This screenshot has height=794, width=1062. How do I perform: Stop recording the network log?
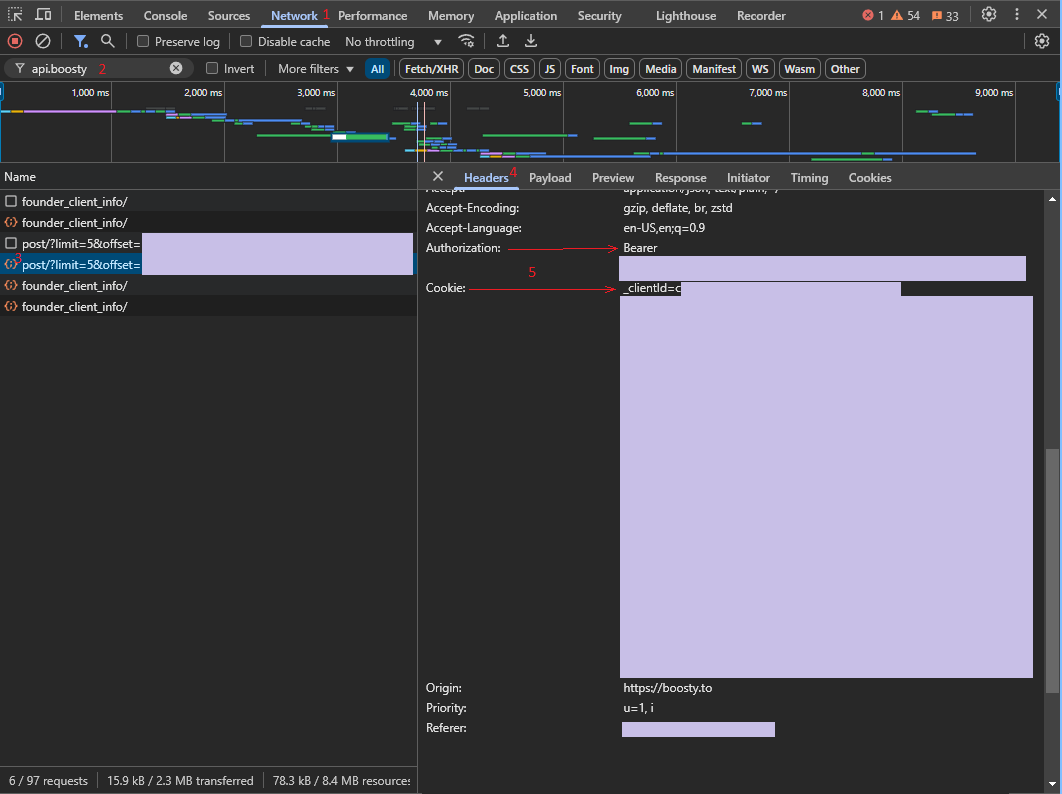[15, 41]
